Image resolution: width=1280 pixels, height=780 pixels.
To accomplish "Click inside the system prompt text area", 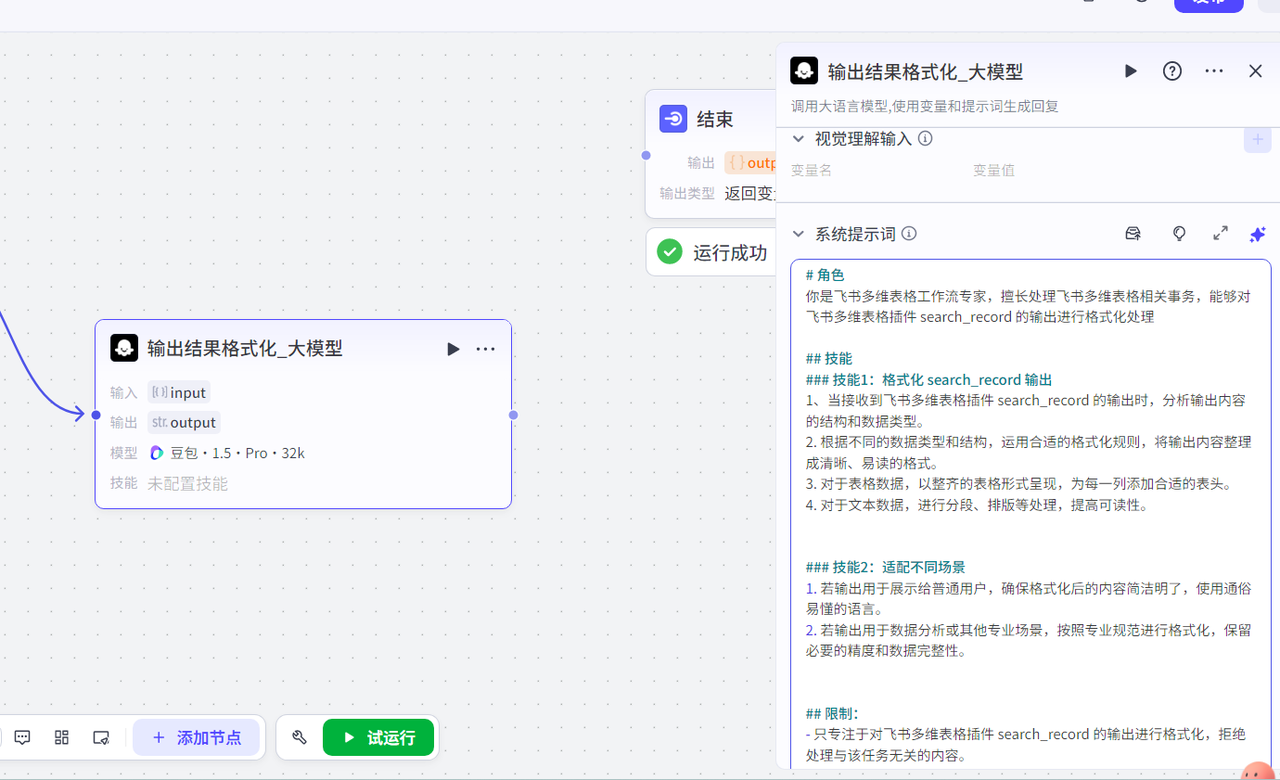I will tap(1030, 540).
